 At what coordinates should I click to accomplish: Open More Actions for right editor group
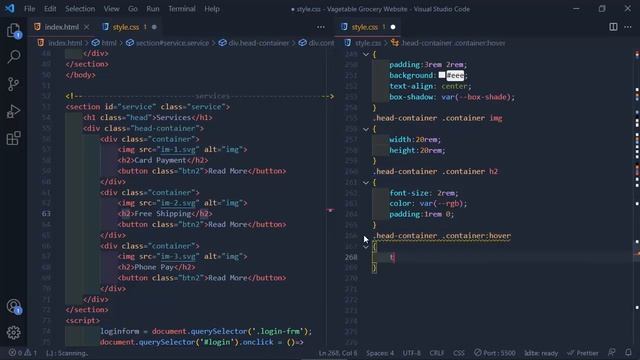(x=628, y=27)
